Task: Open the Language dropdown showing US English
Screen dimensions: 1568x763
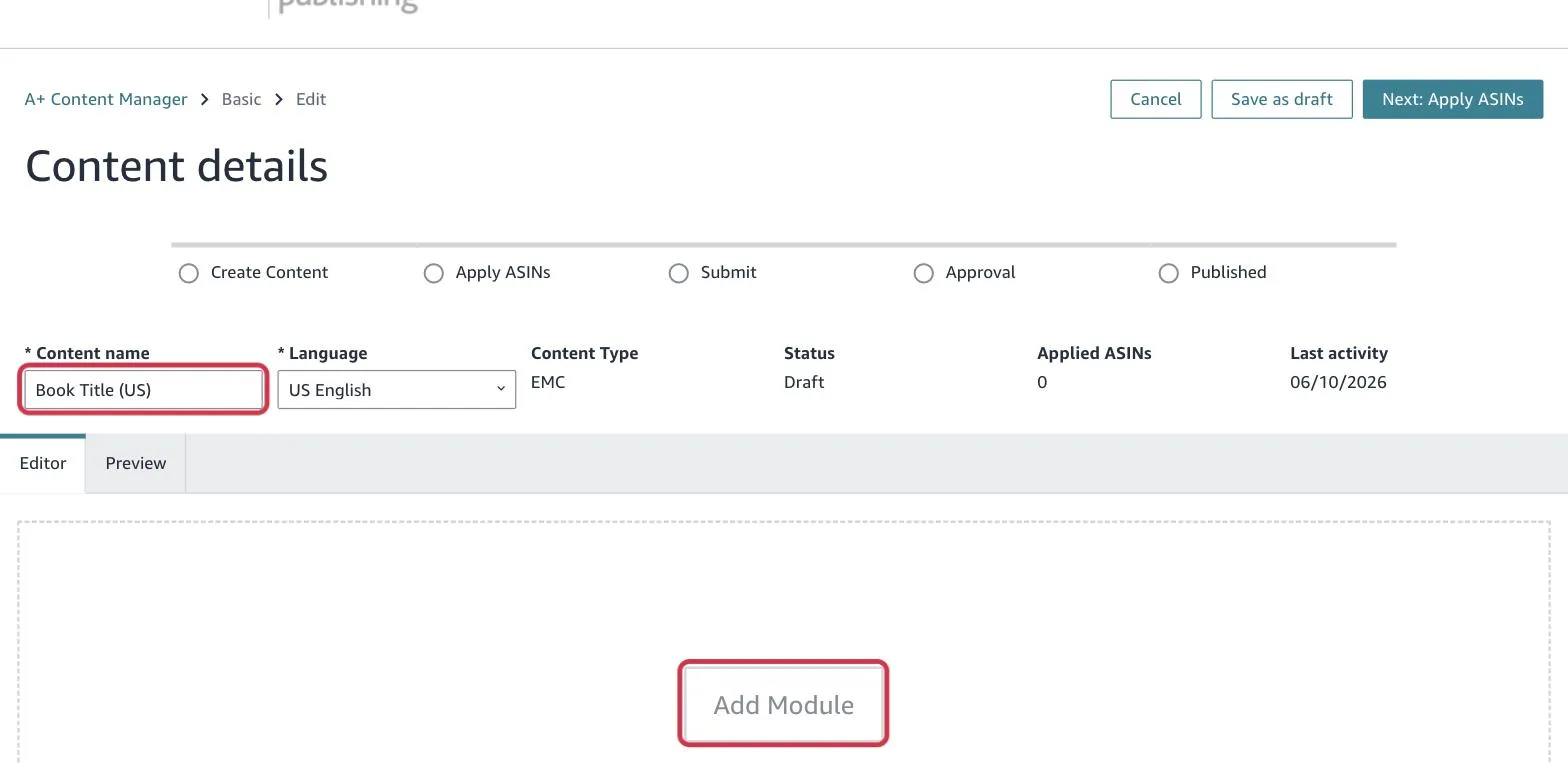Action: pos(397,390)
